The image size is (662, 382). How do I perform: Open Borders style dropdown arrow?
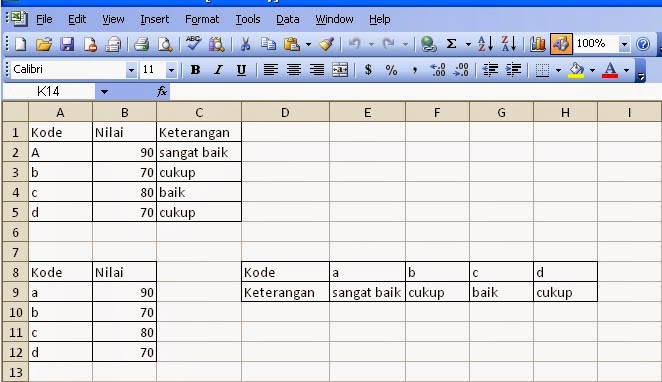(558, 70)
